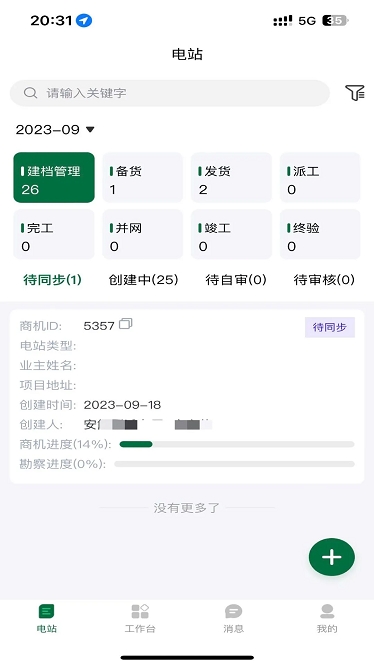
Task: Go to 我的 profile icon
Action: point(327,612)
